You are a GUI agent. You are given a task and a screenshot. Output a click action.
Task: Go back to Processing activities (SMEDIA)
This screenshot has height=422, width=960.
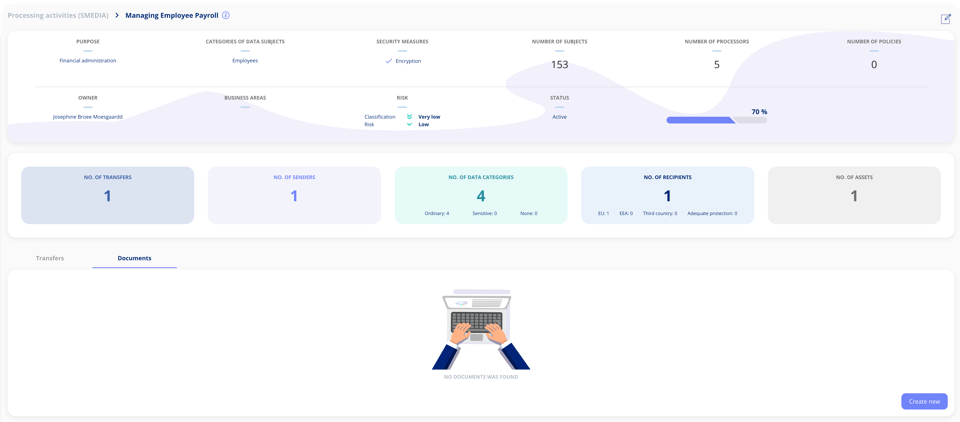tap(58, 15)
